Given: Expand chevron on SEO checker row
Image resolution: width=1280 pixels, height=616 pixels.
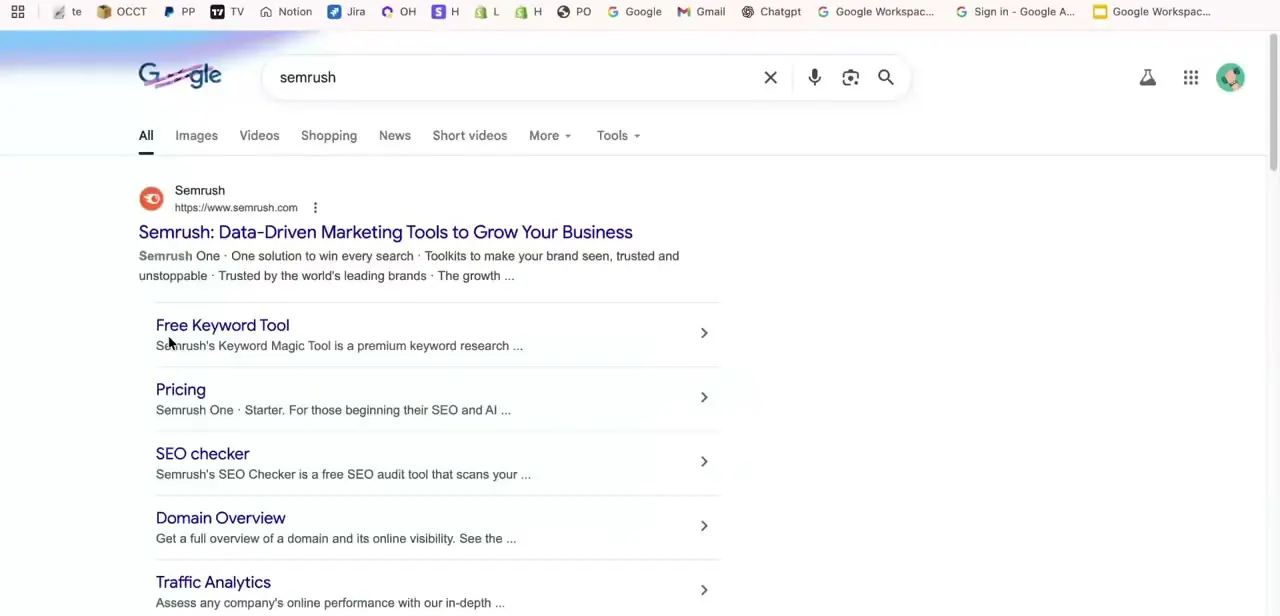Looking at the screenshot, I should coord(704,461).
